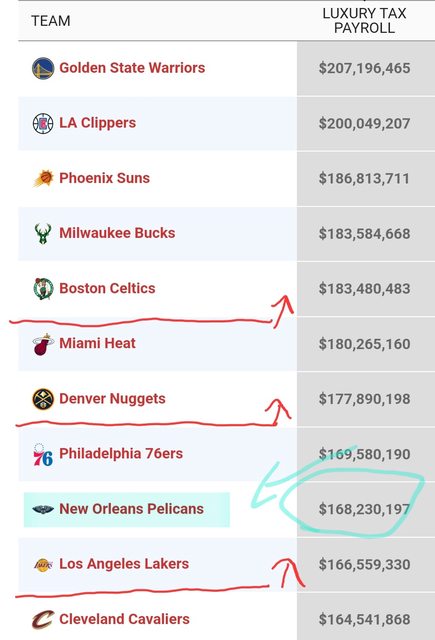This screenshot has height=640, width=435.
Task: Click the Phoenix Suns logo
Action: coord(43,178)
